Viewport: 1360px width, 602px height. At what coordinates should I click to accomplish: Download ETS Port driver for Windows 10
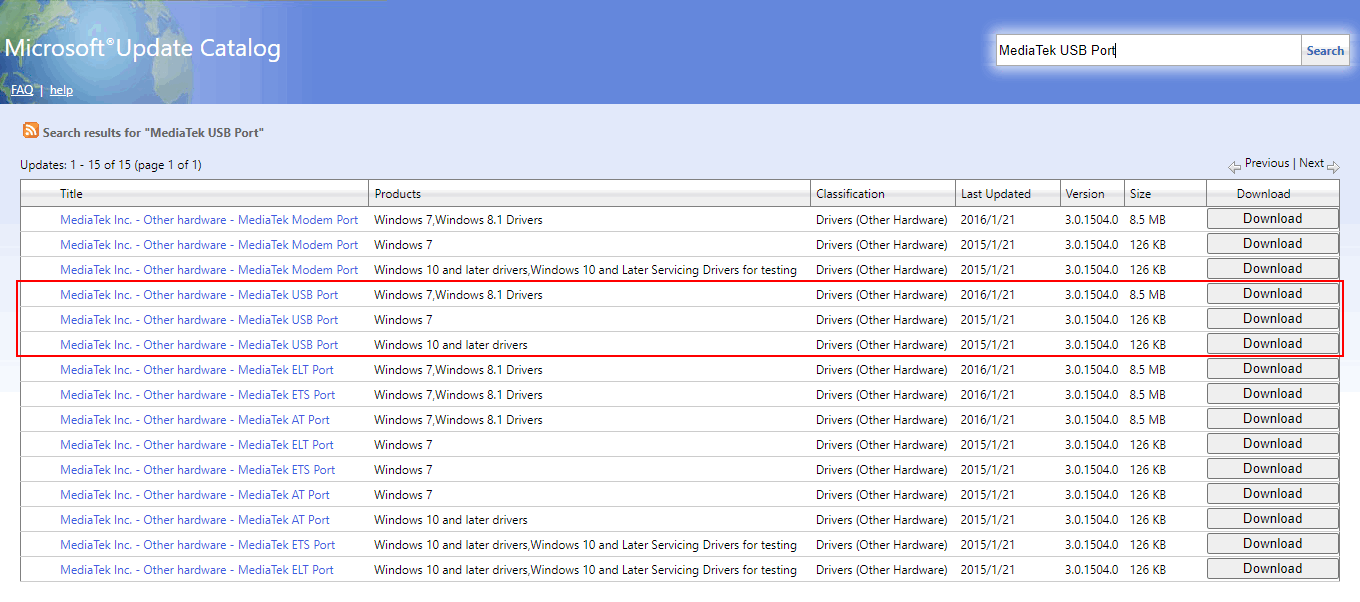pos(1272,544)
